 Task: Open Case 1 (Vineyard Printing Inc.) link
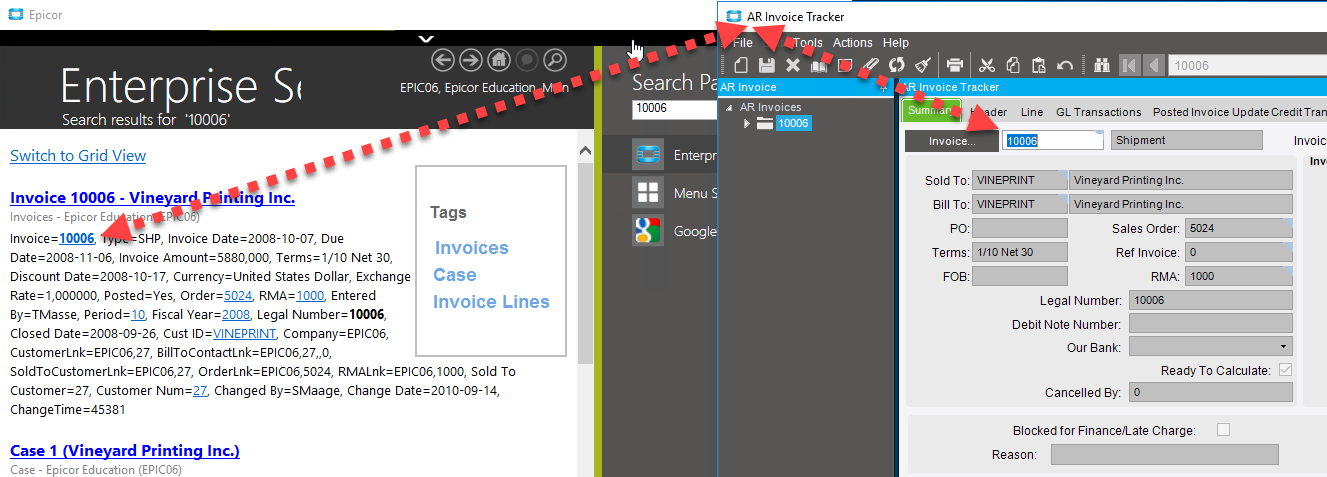[x=125, y=451]
